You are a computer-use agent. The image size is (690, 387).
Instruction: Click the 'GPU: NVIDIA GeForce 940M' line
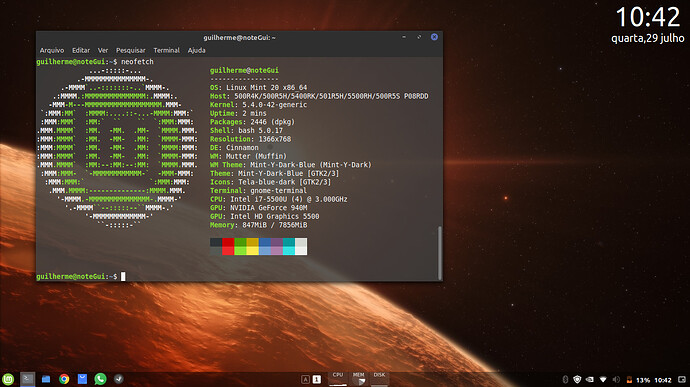pyautogui.click(x=258, y=208)
